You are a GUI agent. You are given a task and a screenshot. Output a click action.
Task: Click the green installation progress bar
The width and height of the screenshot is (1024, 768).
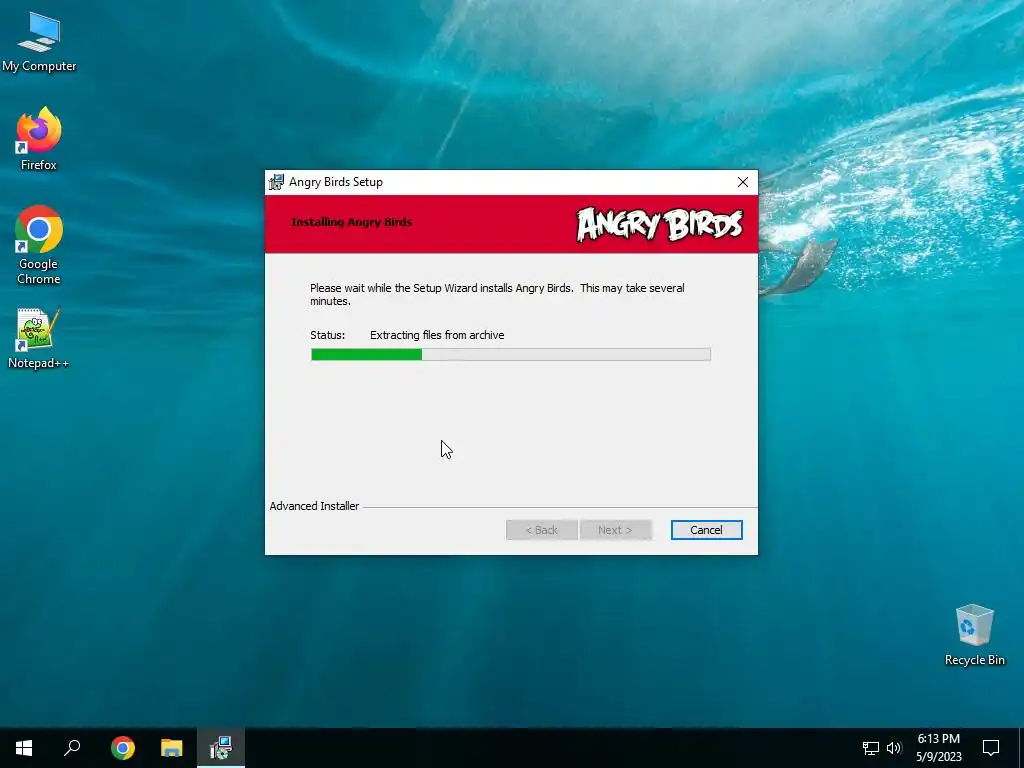511,355
